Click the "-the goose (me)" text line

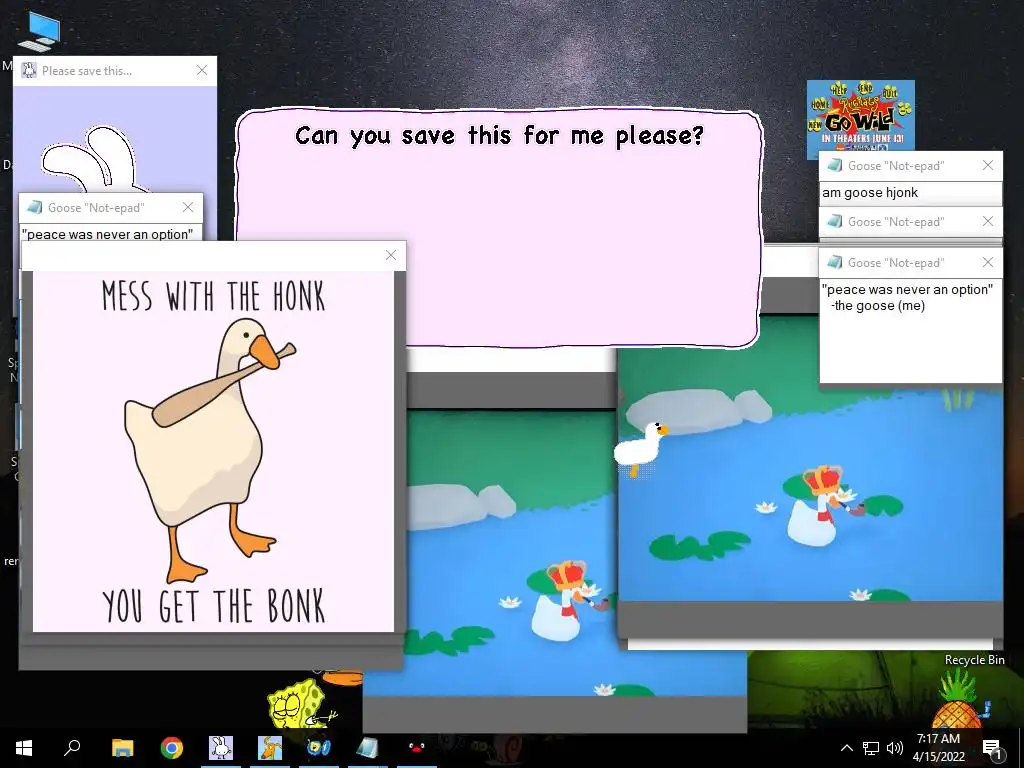[x=878, y=306]
